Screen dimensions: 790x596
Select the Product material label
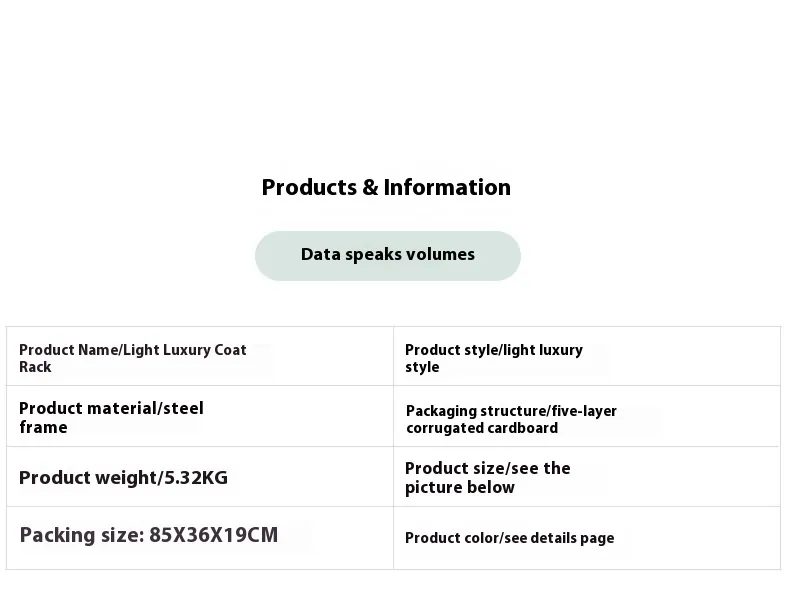pos(88,408)
